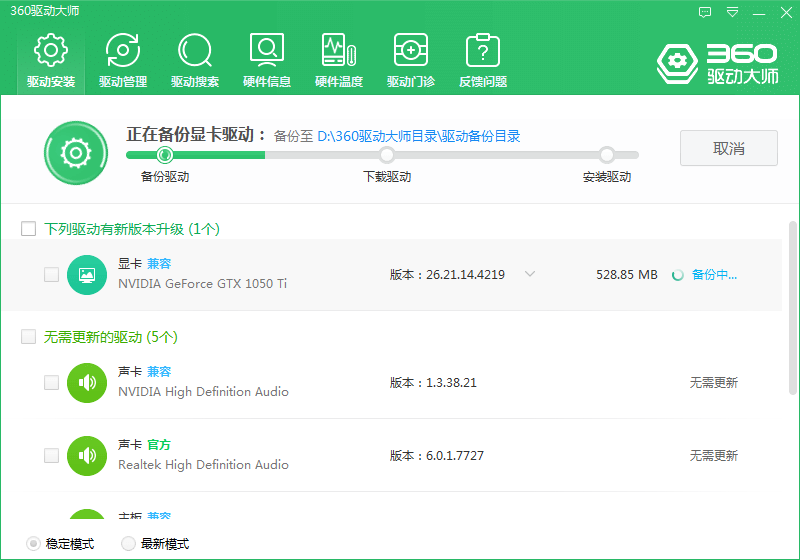Image resolution: width=800 pixels, height=560 pixels.
Task: Click the 显卡 display card icon
Action: [x=87, y=275]
